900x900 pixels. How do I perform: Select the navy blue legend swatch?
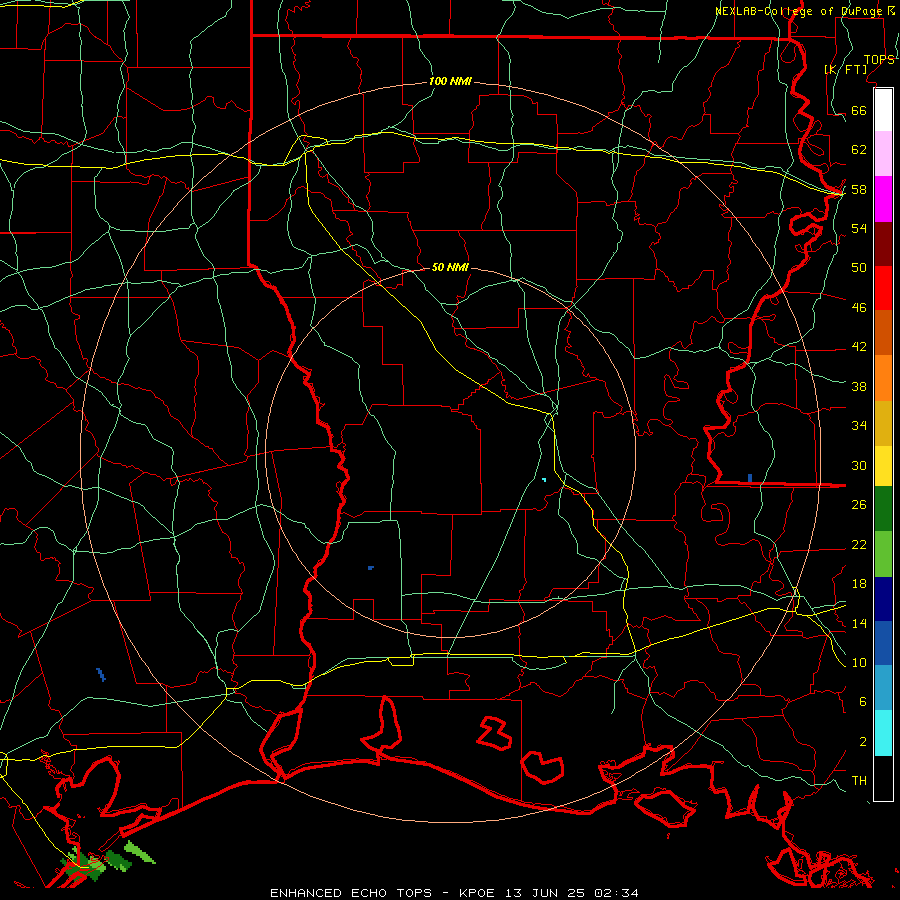coord(883,598)
